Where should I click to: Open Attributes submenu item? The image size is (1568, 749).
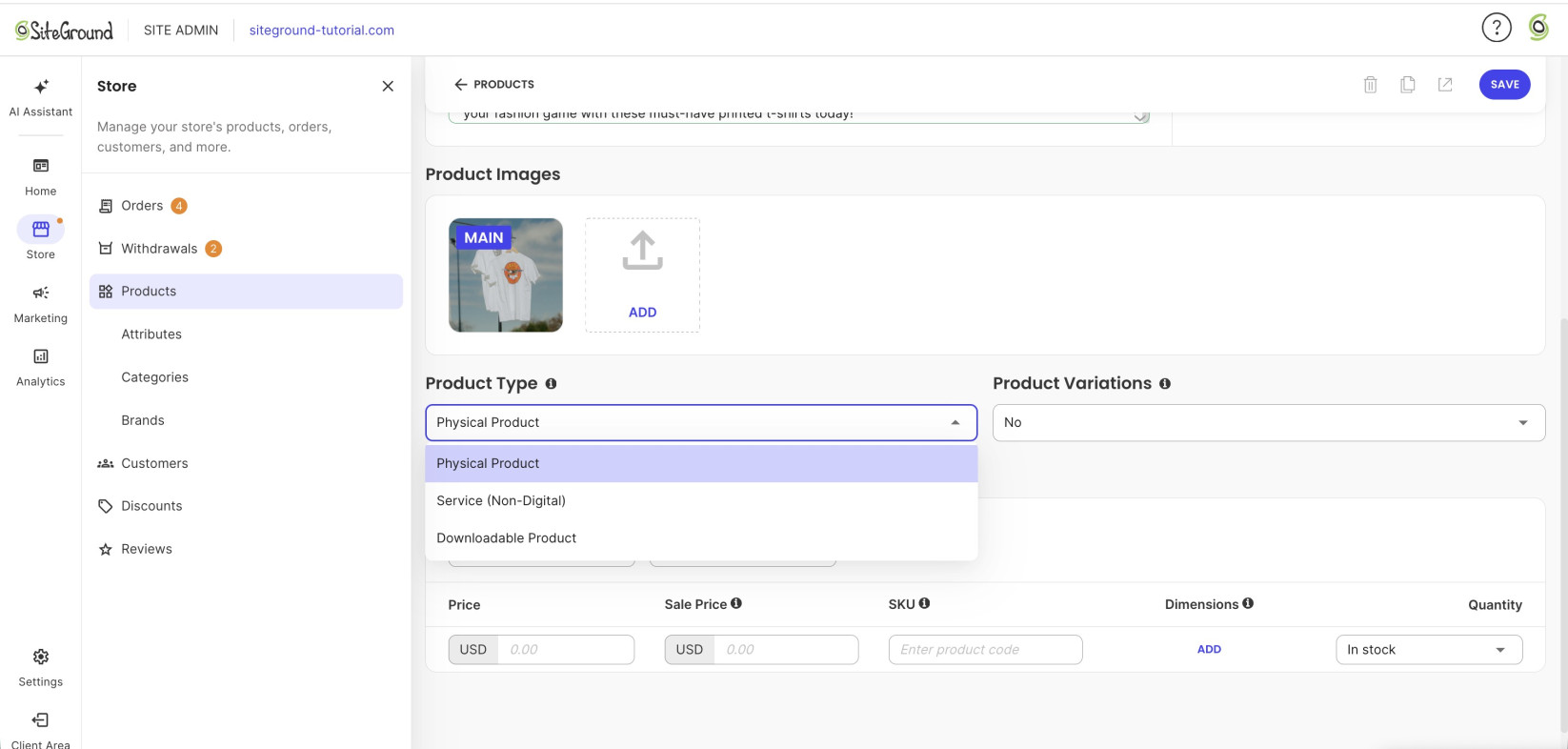151,334
